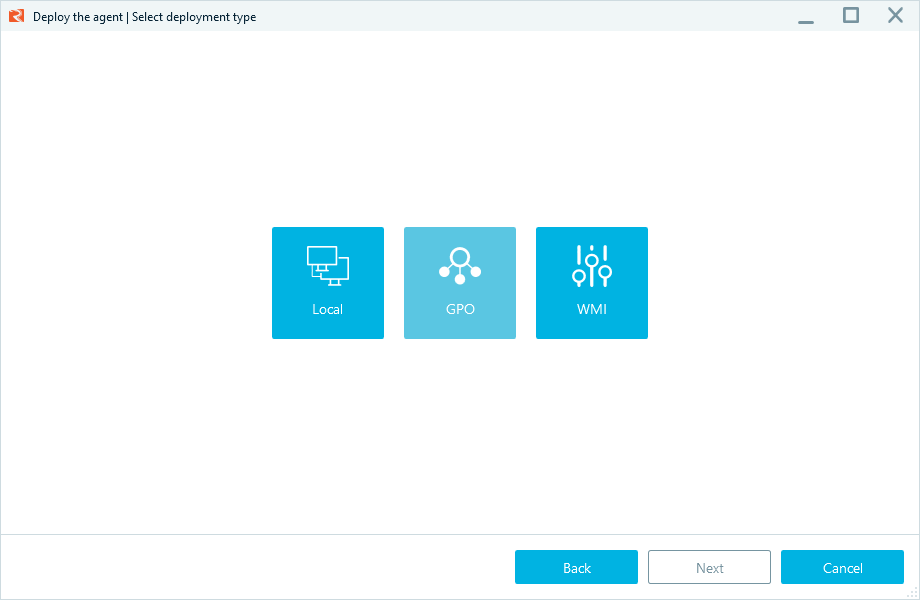The height and width of the screenshot is (600, 920).
Task: Pick the WMI deployment tile
Action: tap(591, 283)
